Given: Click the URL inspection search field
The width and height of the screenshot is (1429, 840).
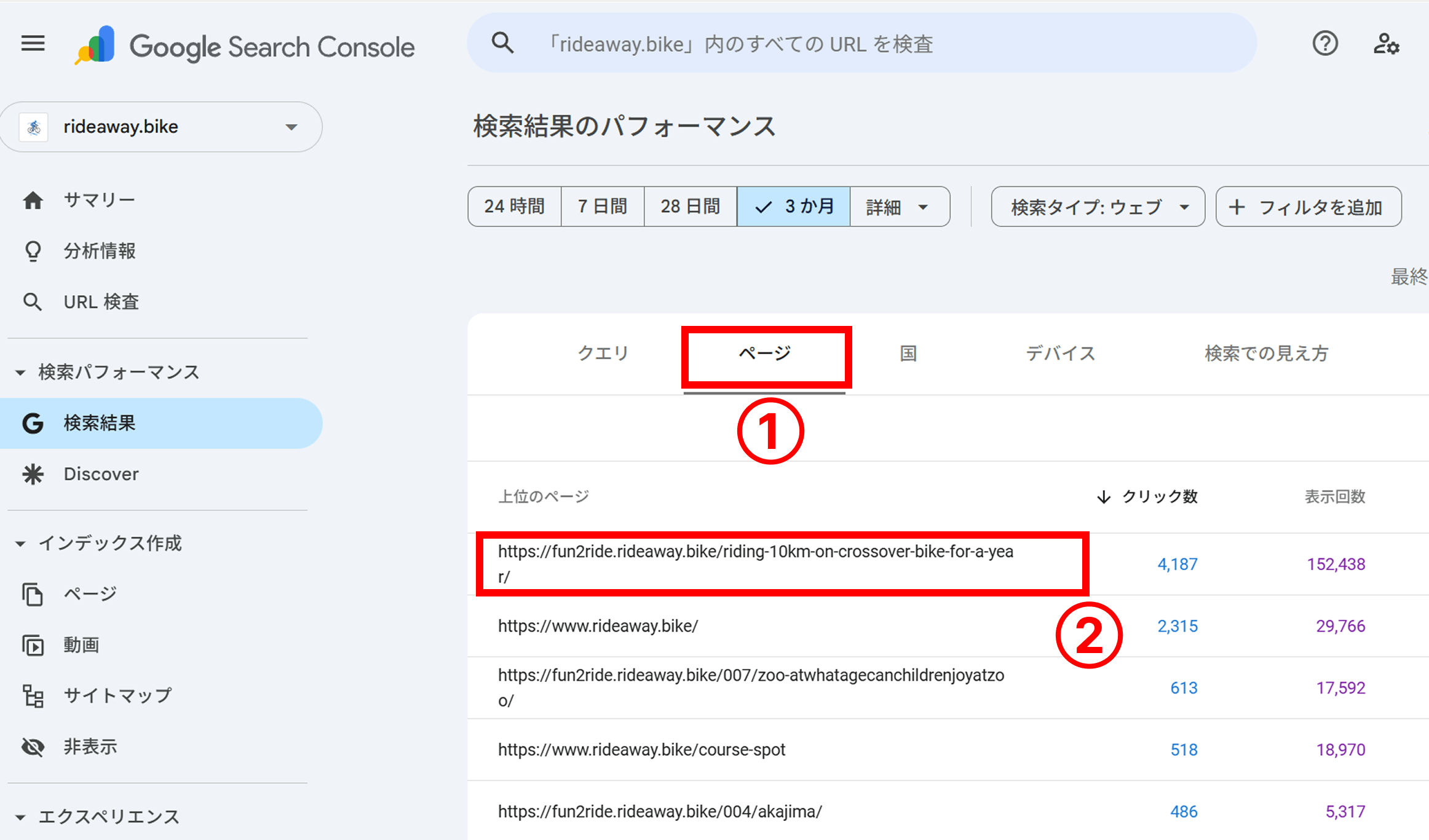Looking at the screenshot, I should [x=861, y=43].
